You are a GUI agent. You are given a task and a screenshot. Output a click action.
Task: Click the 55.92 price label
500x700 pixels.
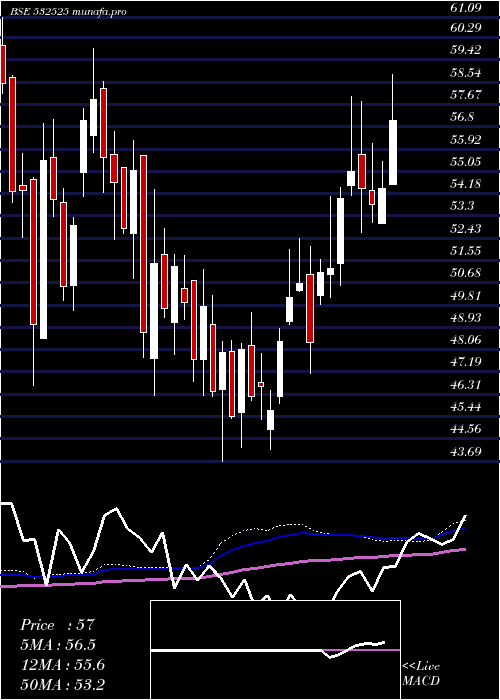(466, 139)
